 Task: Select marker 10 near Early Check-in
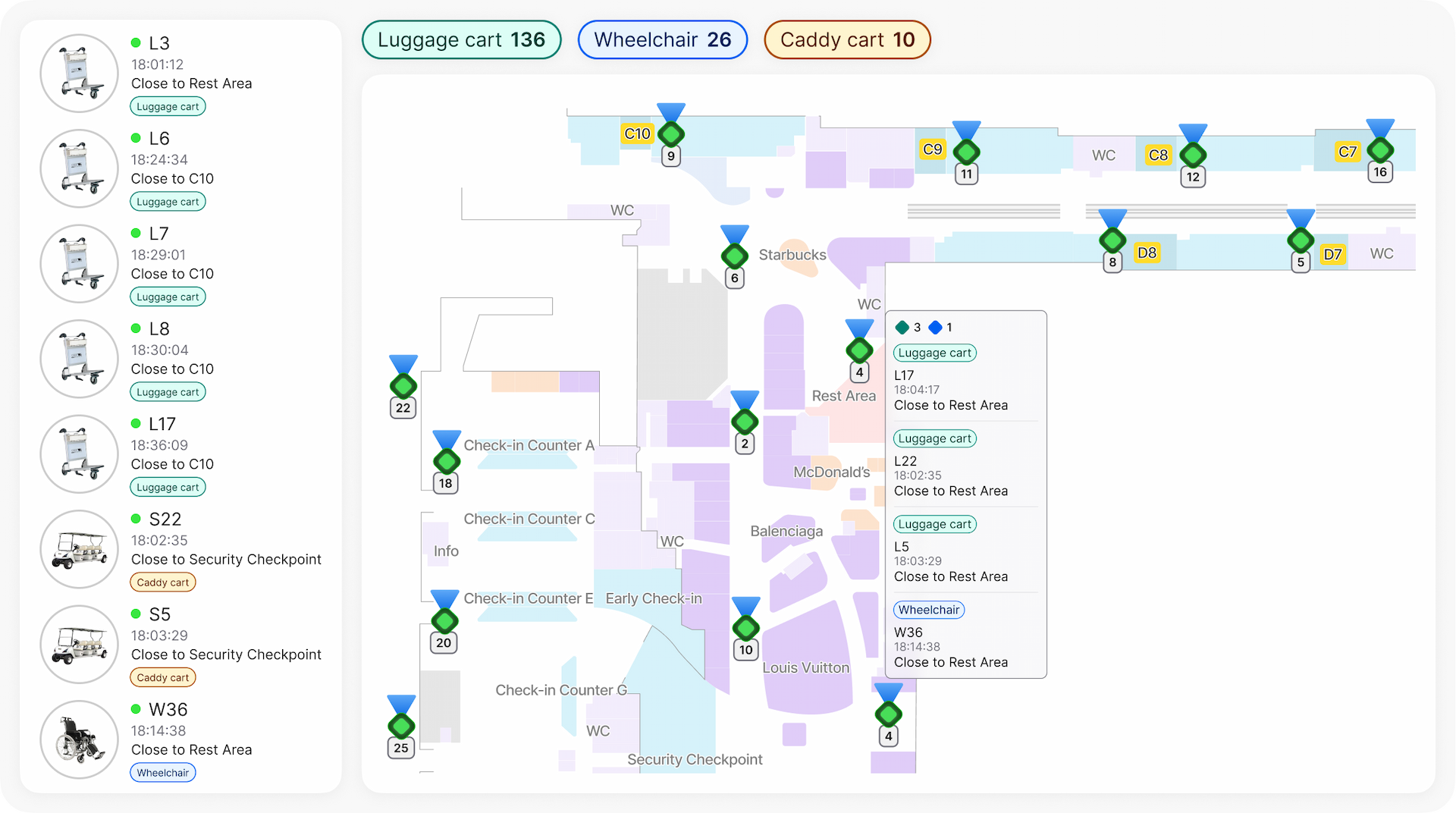(745, 628)
